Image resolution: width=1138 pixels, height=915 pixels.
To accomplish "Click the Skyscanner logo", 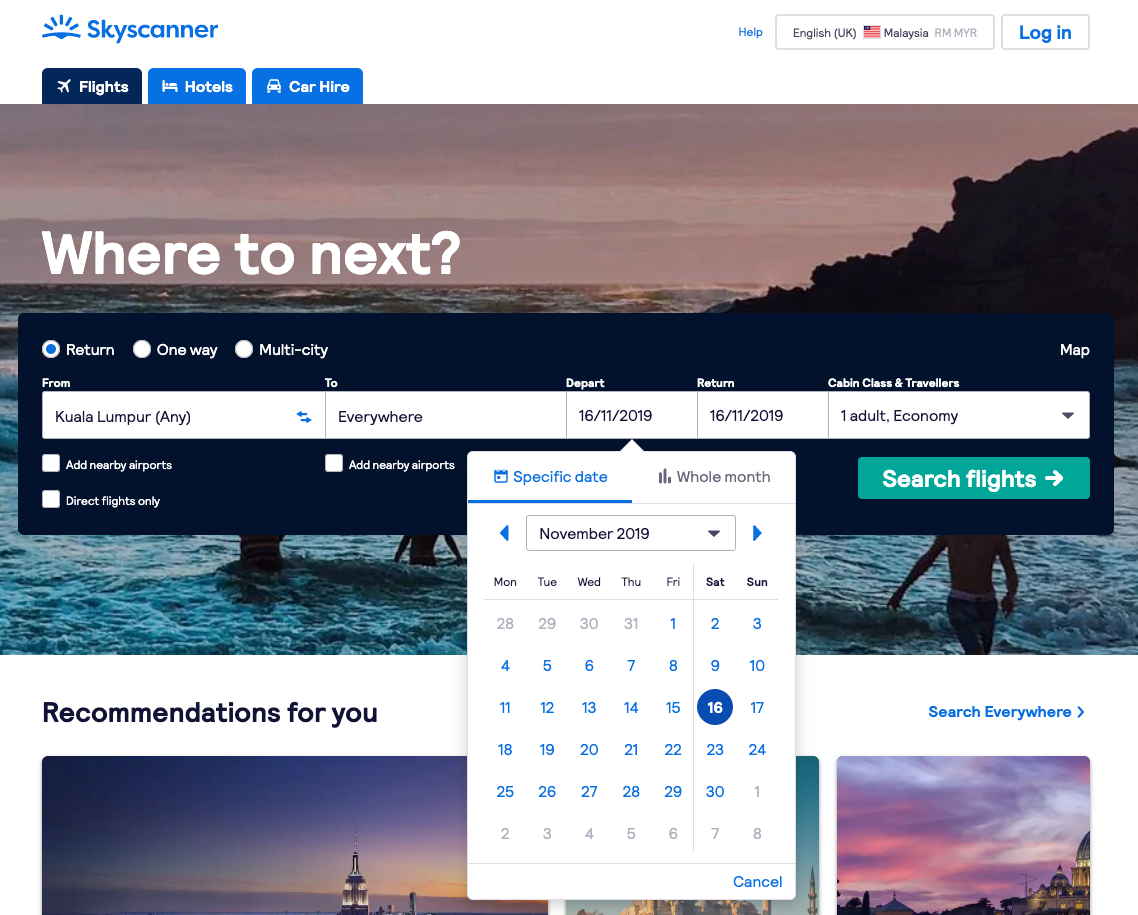I will [x=130, y=29].
